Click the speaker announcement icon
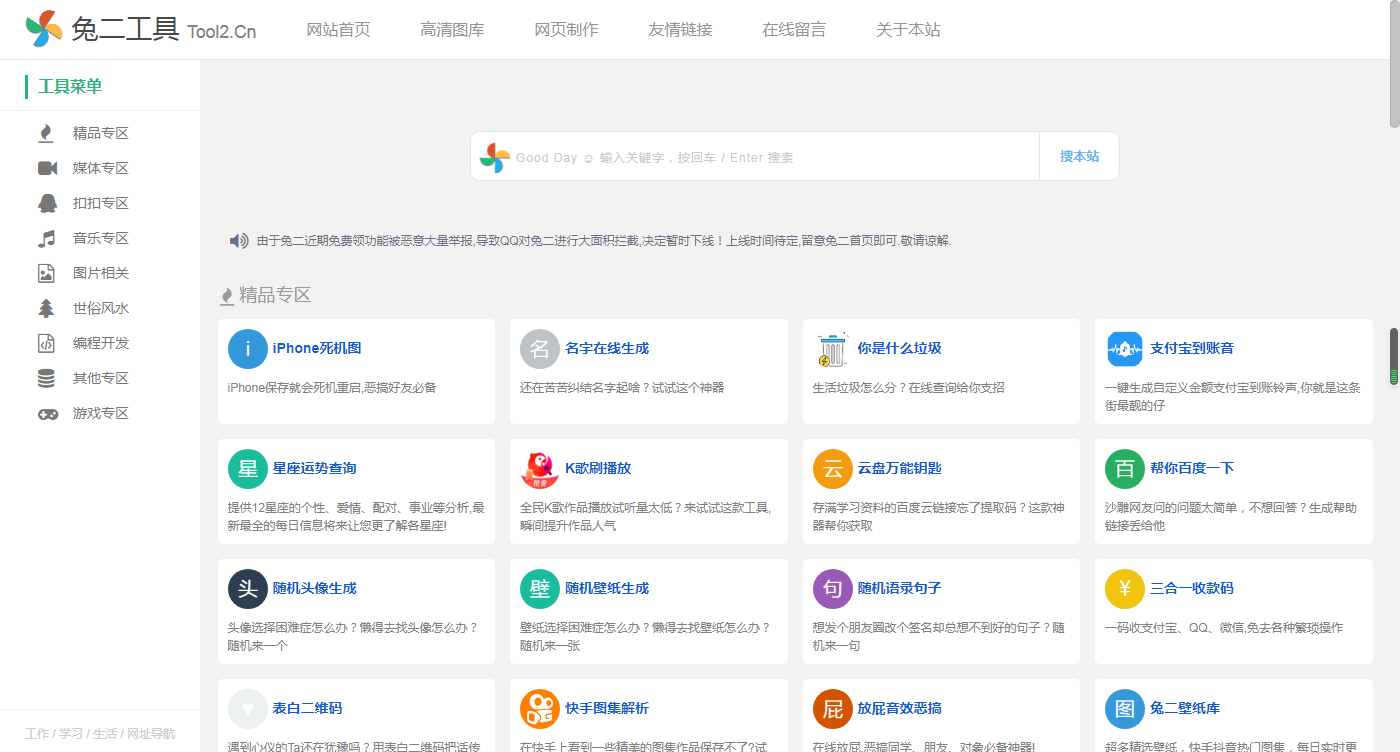The height and width of the screenshot is (752, 1400). tap(239, 241)
